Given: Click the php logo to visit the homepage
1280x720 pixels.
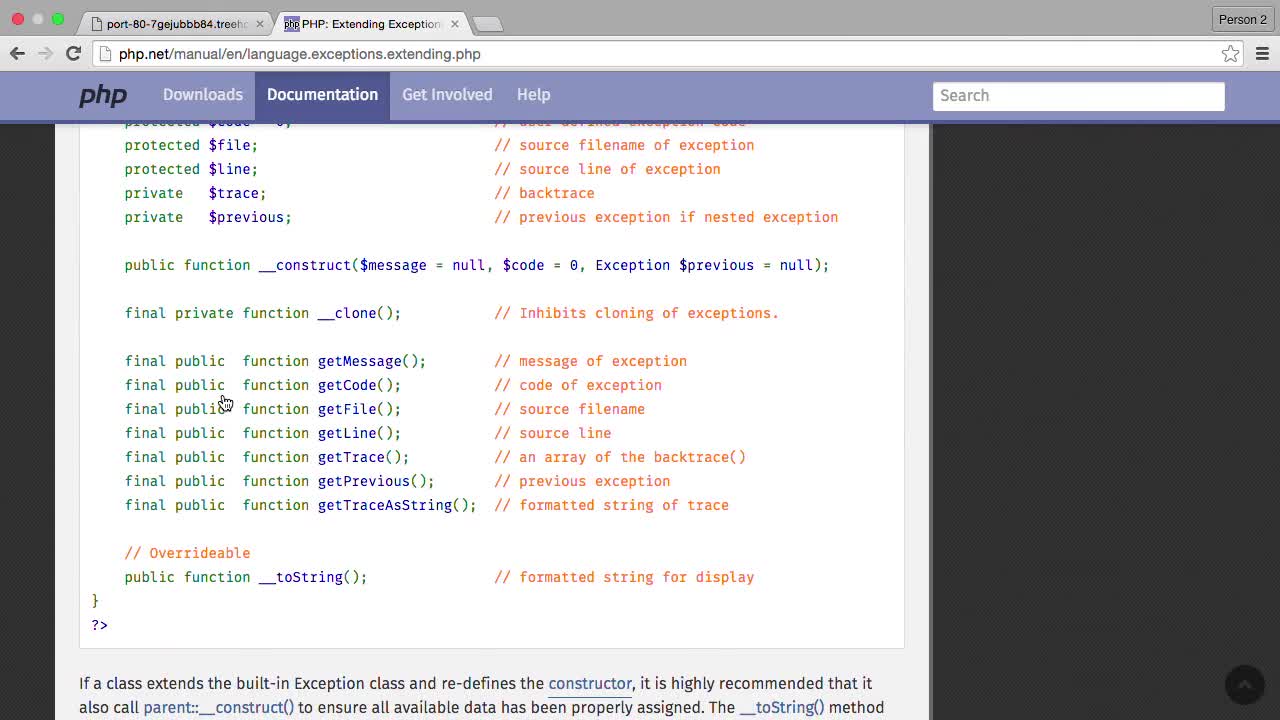Looking at the screenshot, I should pyautogui.click(x=103, y=95).
